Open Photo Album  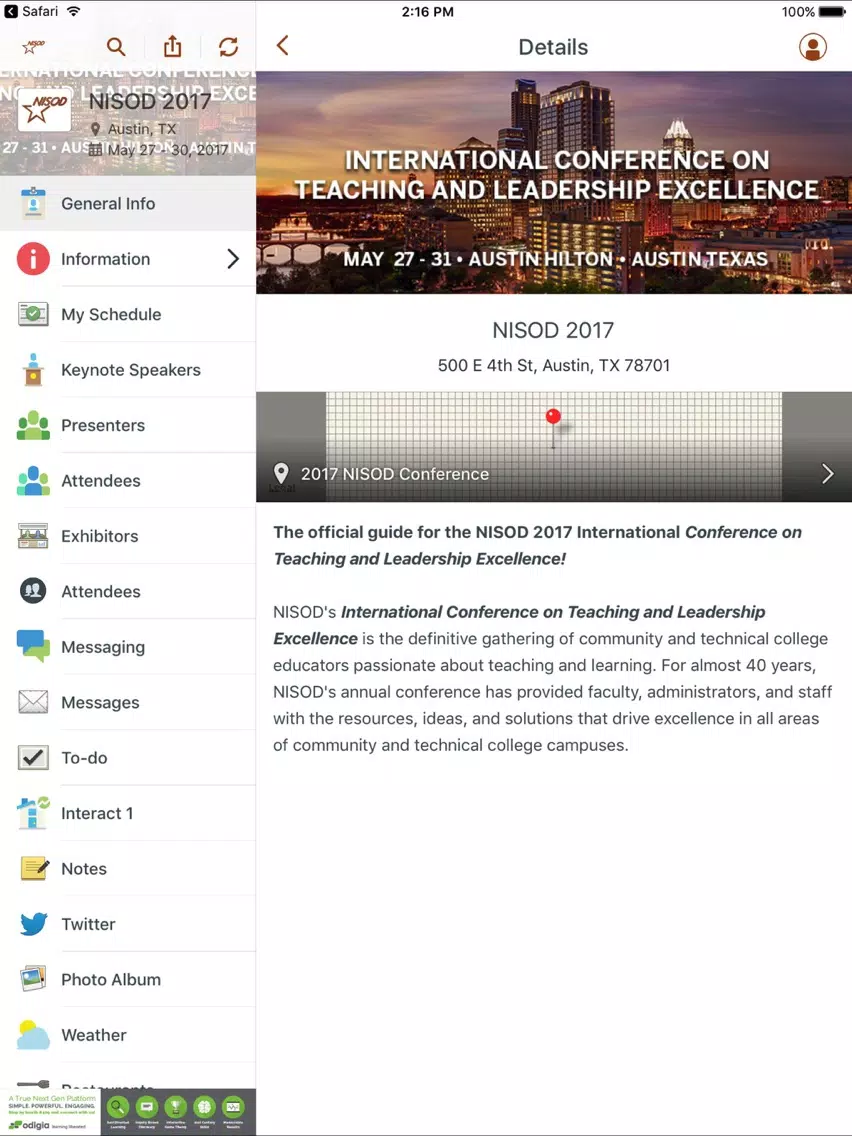click(128, 980)
